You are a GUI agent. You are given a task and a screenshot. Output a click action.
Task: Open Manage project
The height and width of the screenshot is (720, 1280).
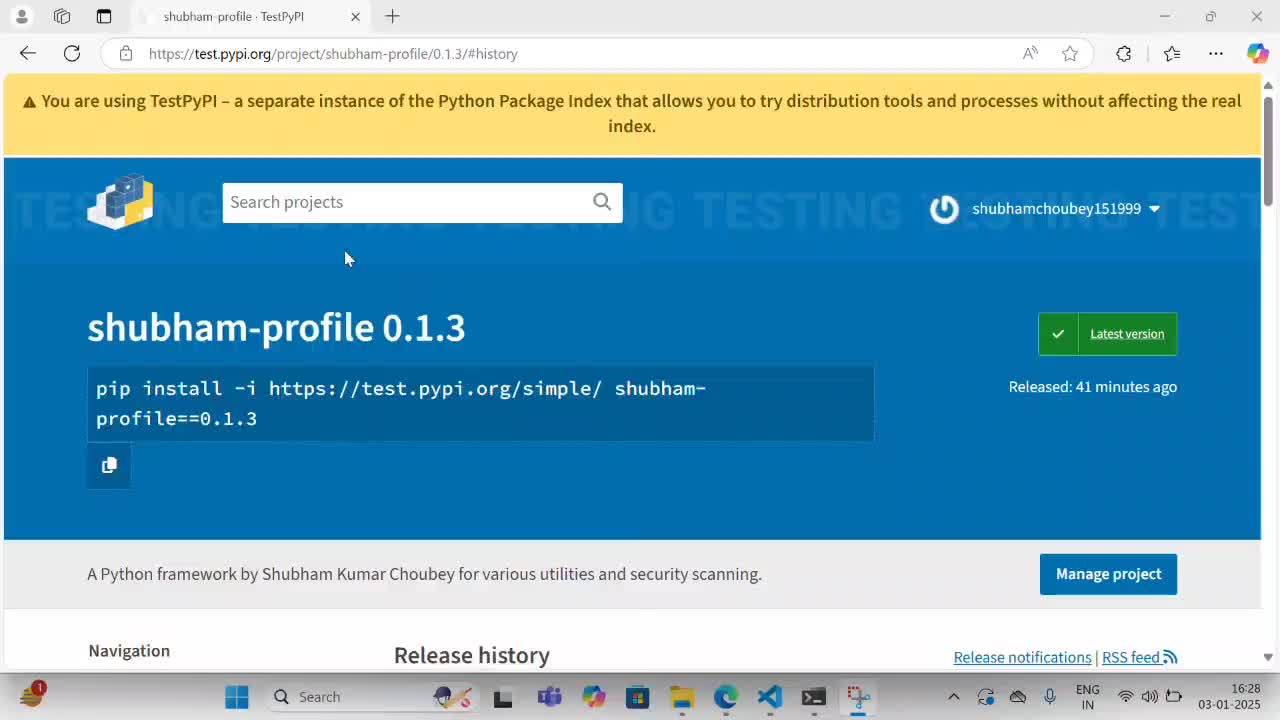click(1108, 574)
